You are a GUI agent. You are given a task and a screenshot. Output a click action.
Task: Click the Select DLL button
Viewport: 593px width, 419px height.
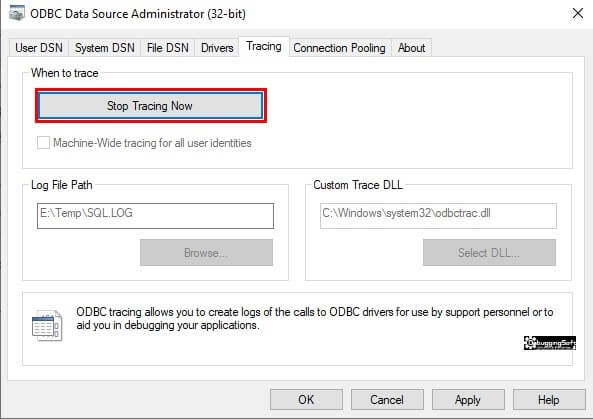[x=489, y=252]
